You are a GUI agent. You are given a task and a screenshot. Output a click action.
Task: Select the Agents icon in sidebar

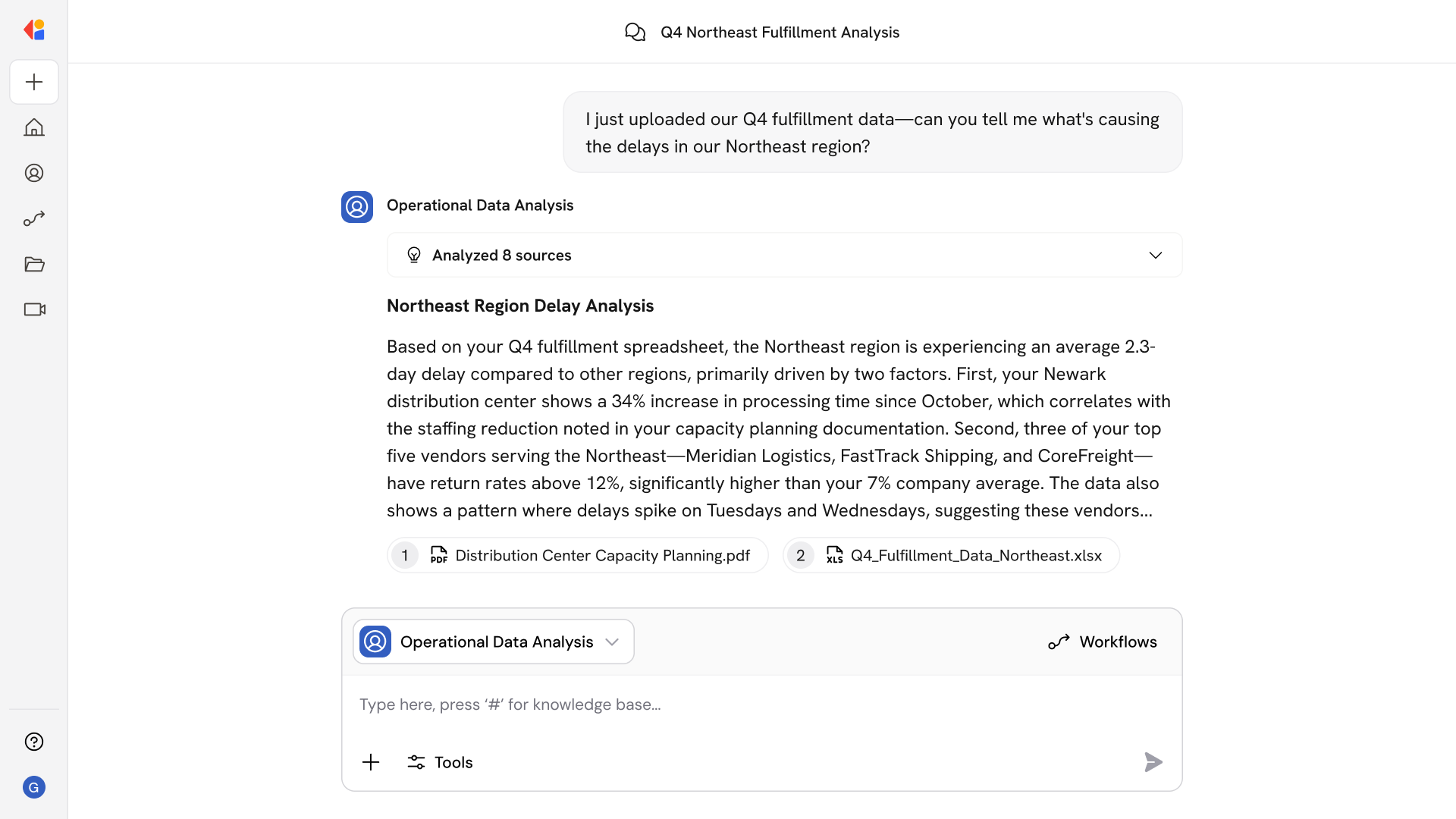click(x=34, y=173)
